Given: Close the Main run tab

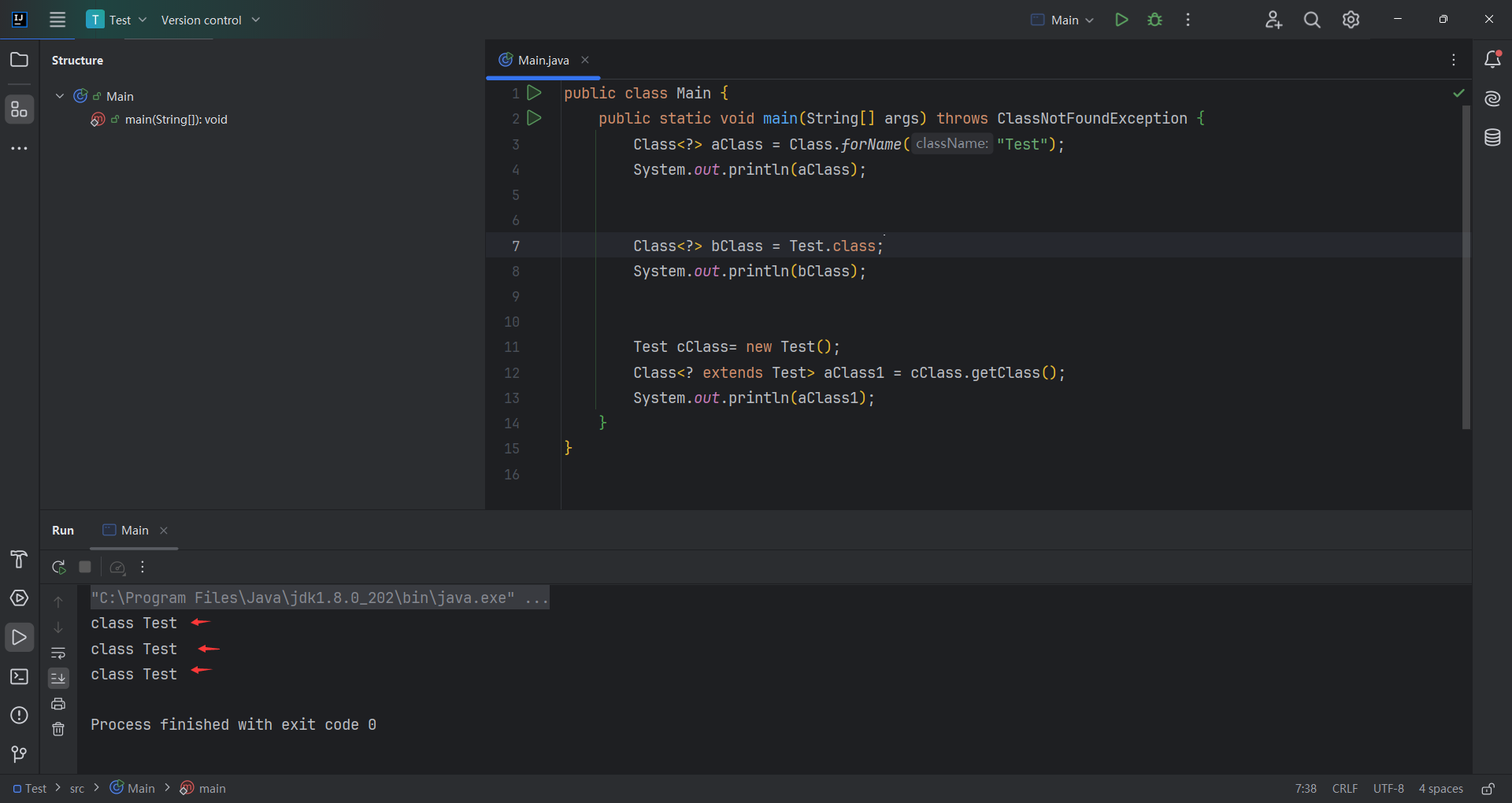Looking at the screenshot, I should pos(164,531).
